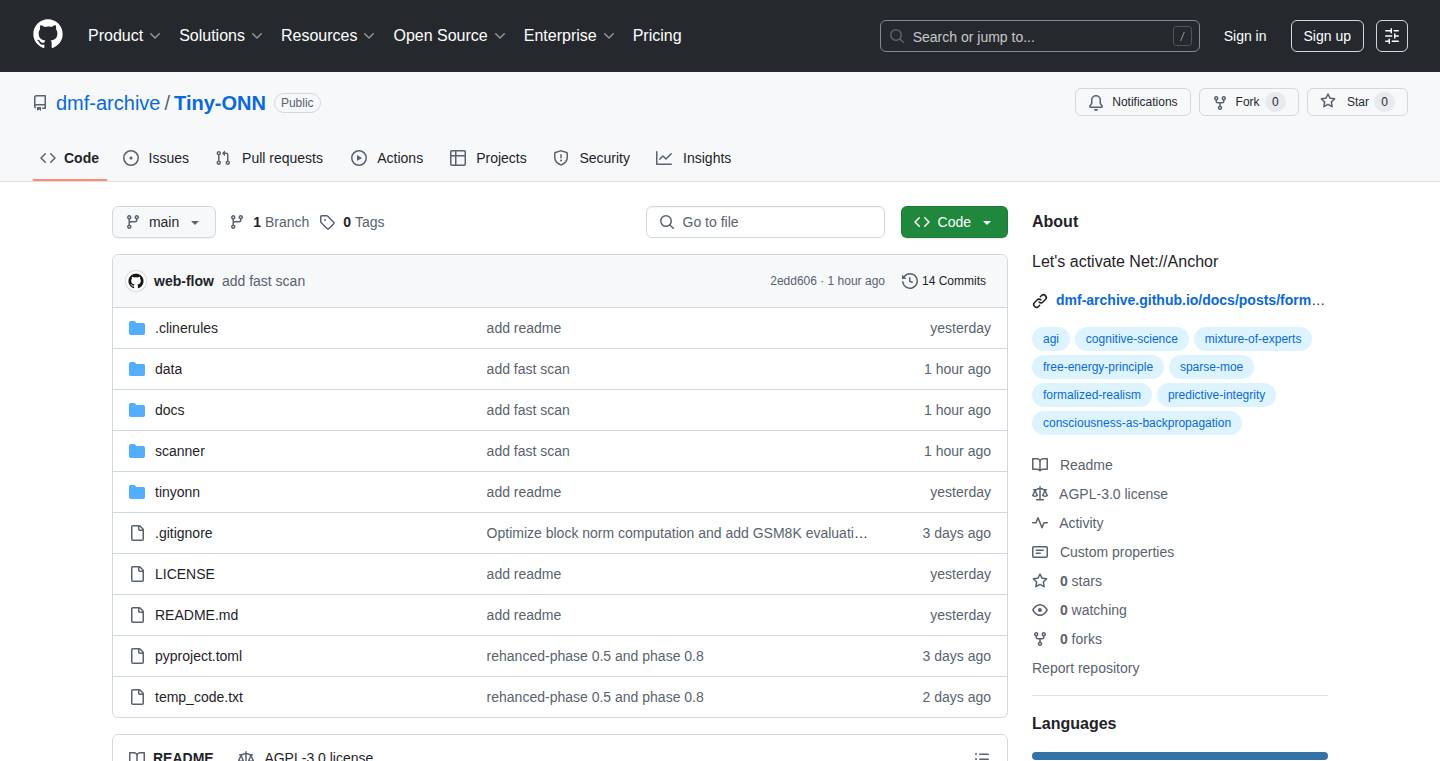Select the Activity pulse icon
This screenshot has width=1440, height=761.
[1040, 523]
